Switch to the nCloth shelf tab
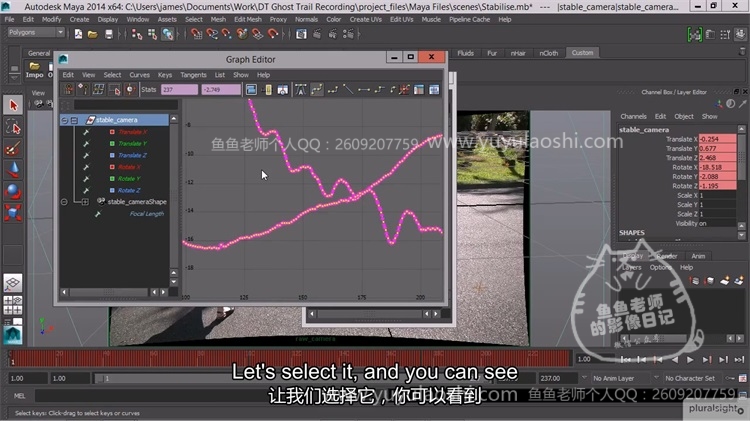This screenshot has width=750, height=421. (549, 53)
